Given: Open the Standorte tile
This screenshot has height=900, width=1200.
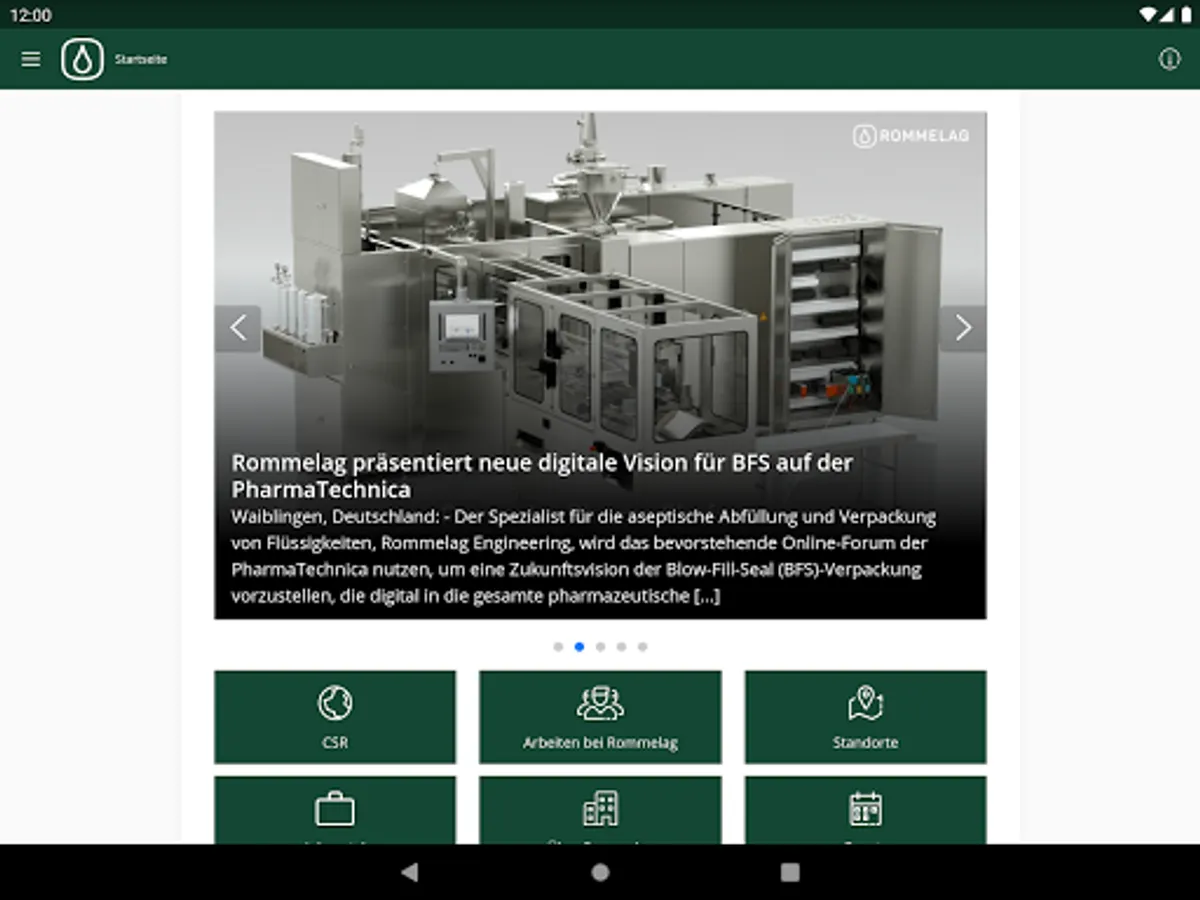Looking at the screenshot, I should tap(865, 717).
